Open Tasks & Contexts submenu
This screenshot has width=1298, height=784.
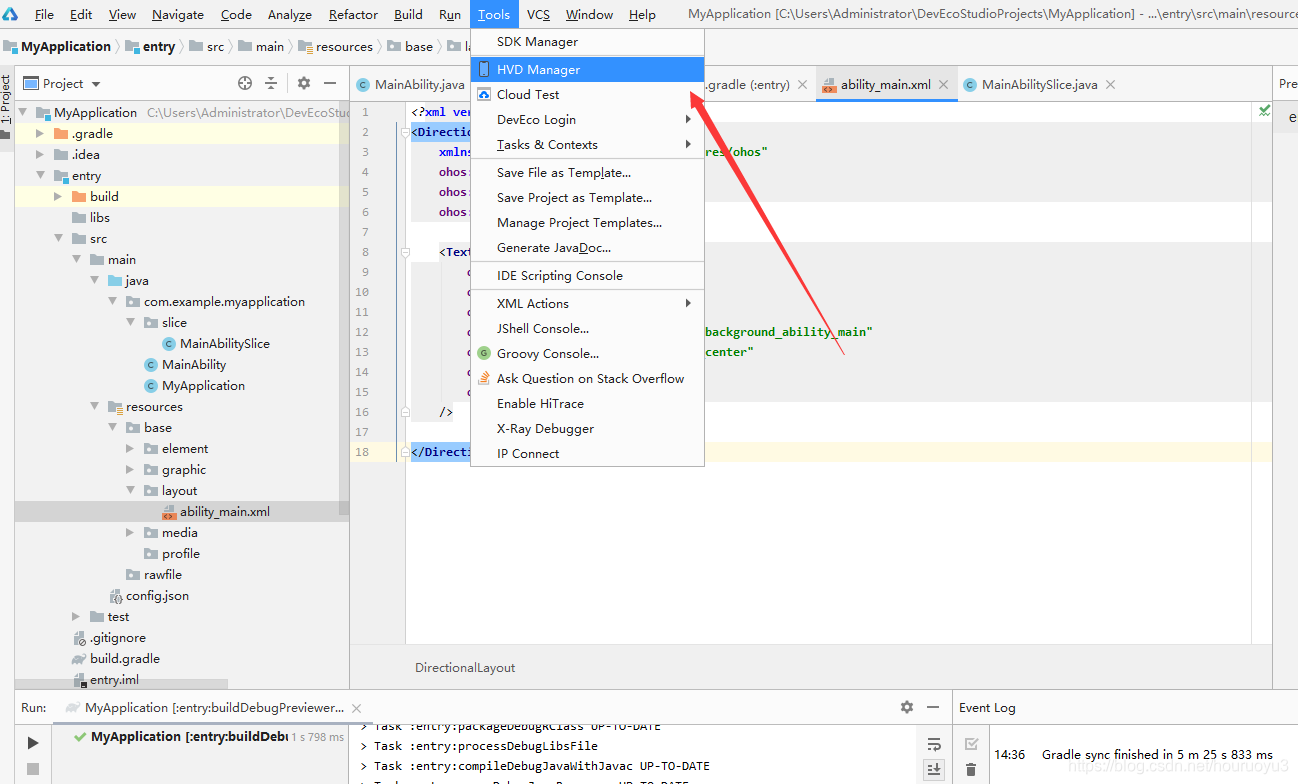[587, 144]
